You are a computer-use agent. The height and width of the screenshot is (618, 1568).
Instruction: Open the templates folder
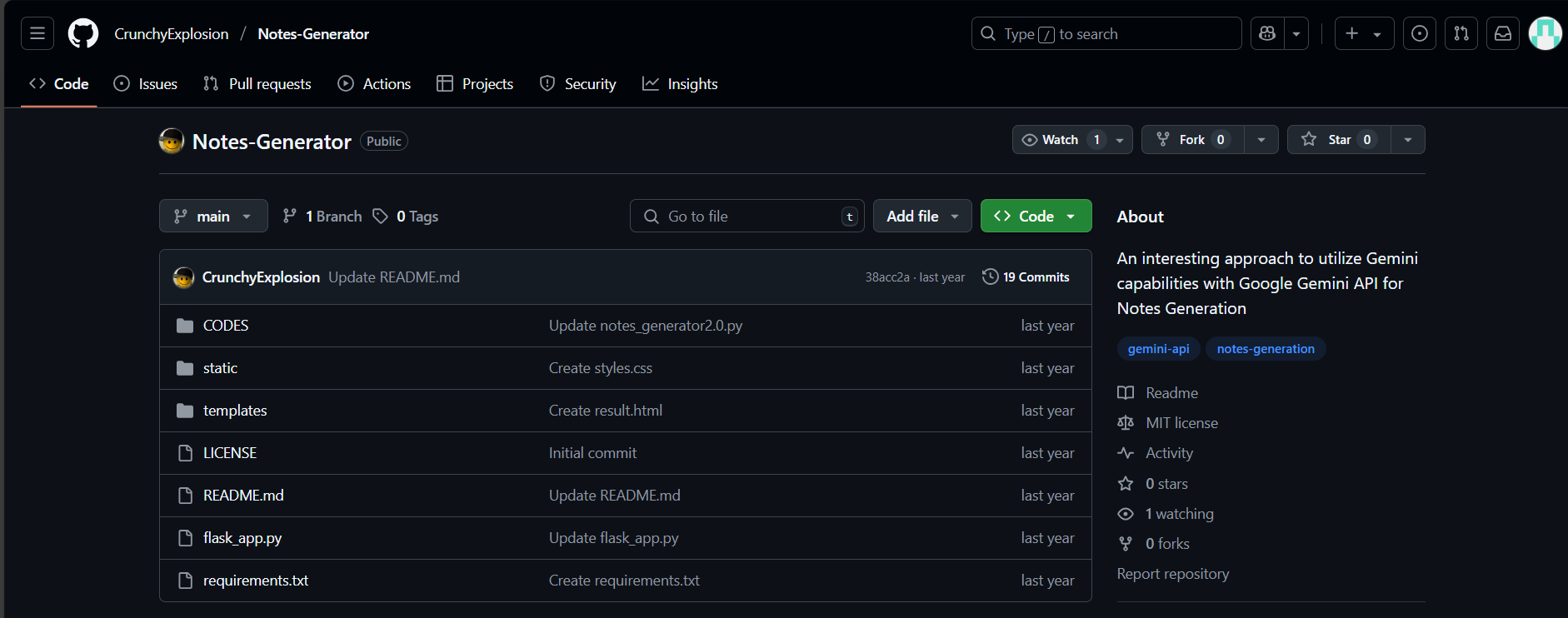pos(235,411)
